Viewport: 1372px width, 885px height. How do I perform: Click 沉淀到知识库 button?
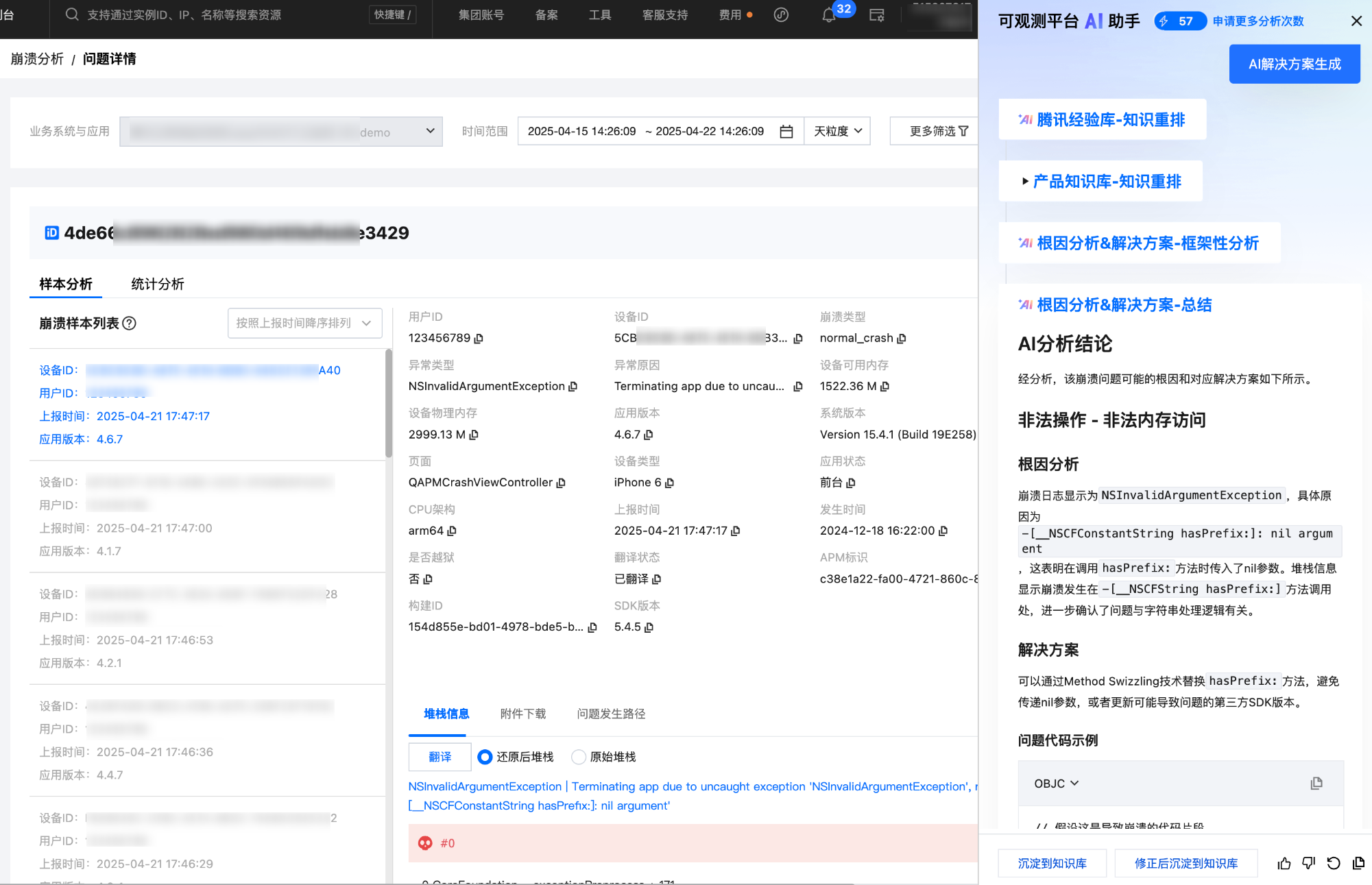1052,864
